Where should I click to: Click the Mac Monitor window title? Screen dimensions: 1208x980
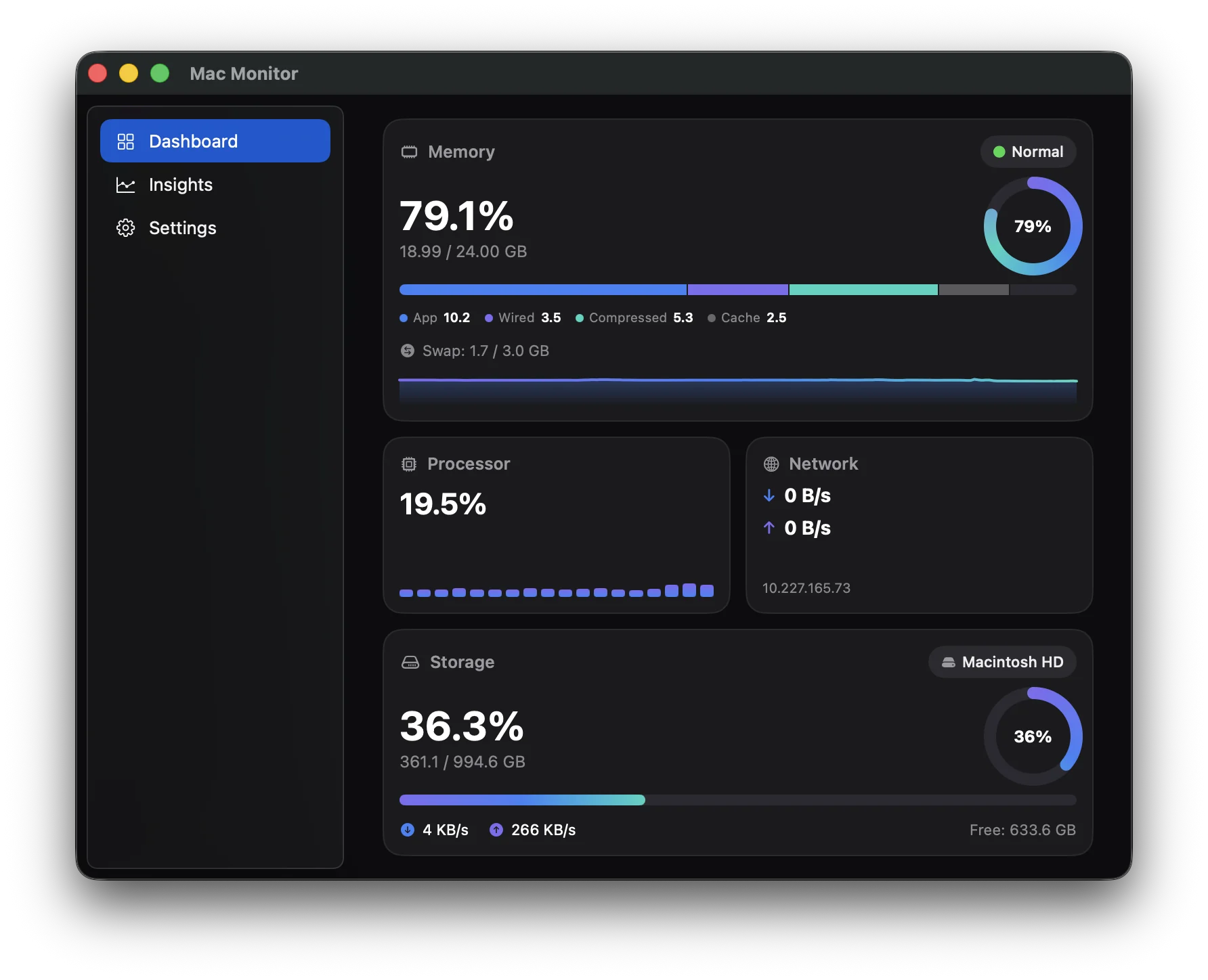244,74
